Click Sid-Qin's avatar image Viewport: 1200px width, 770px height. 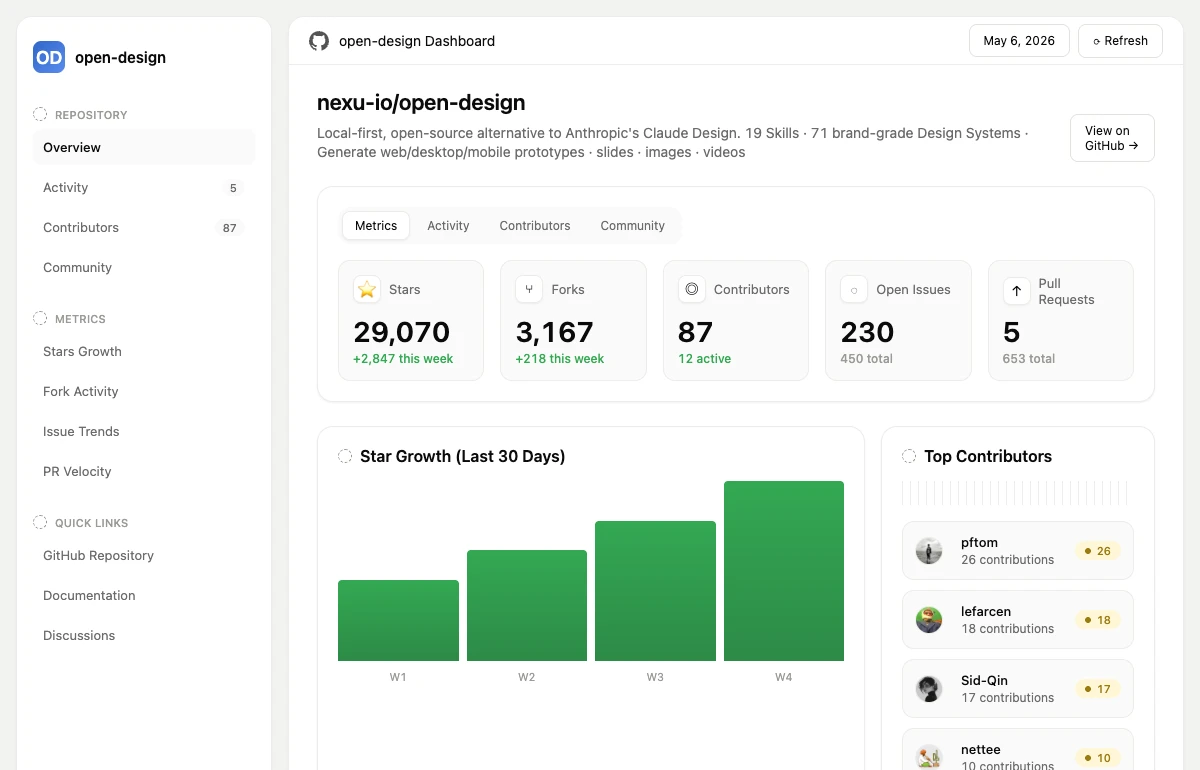(x=929, y=689)
